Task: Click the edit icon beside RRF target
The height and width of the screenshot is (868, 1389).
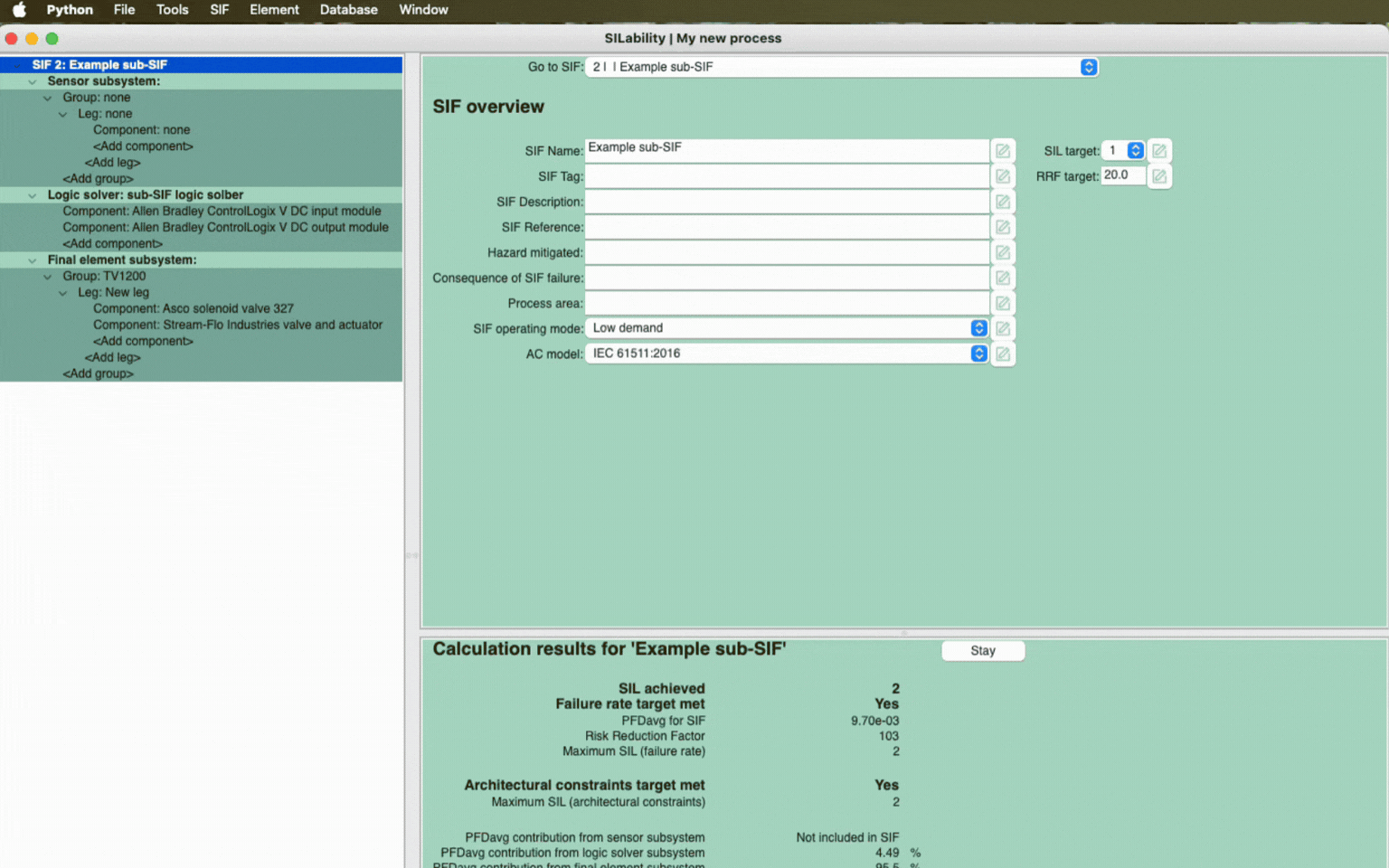Action: tap(1158, 176)
